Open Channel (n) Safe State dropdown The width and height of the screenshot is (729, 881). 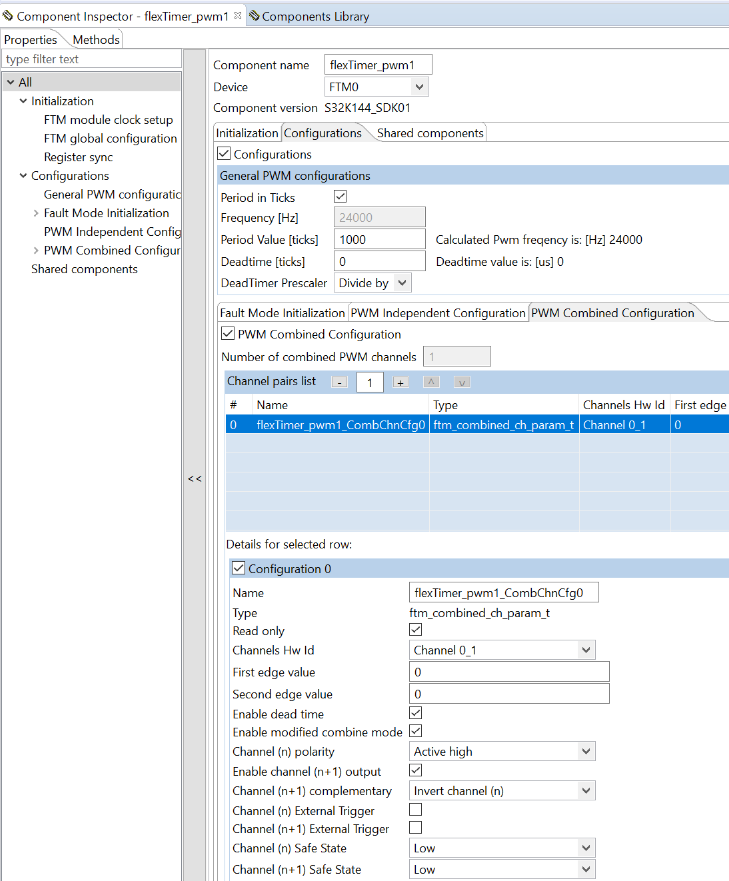coord(586,848)
